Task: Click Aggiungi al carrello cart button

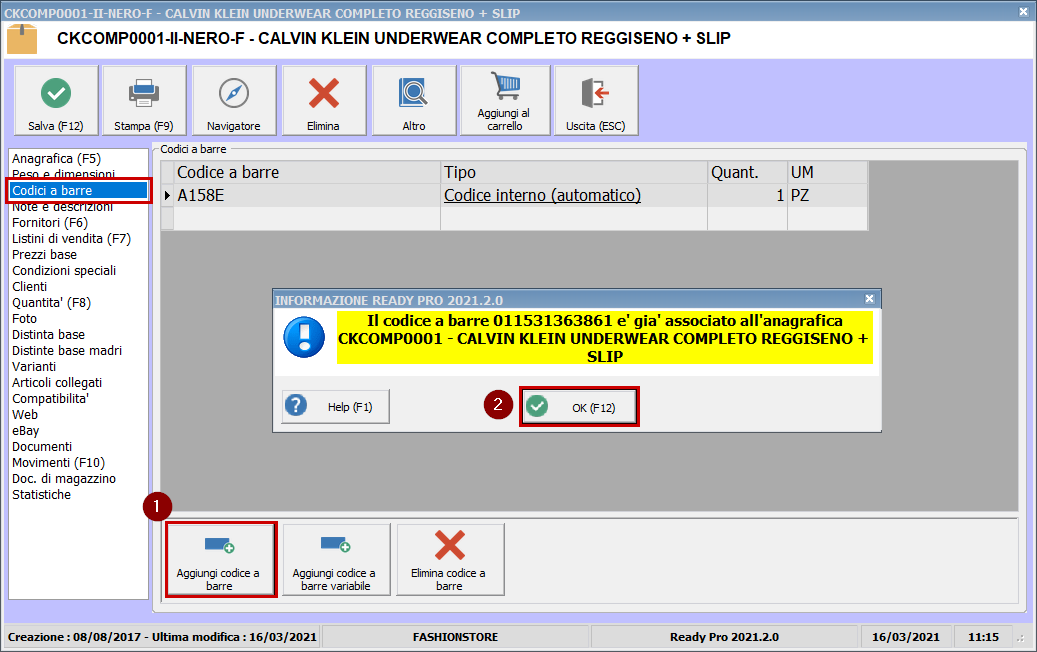Action: click(505, 101)
